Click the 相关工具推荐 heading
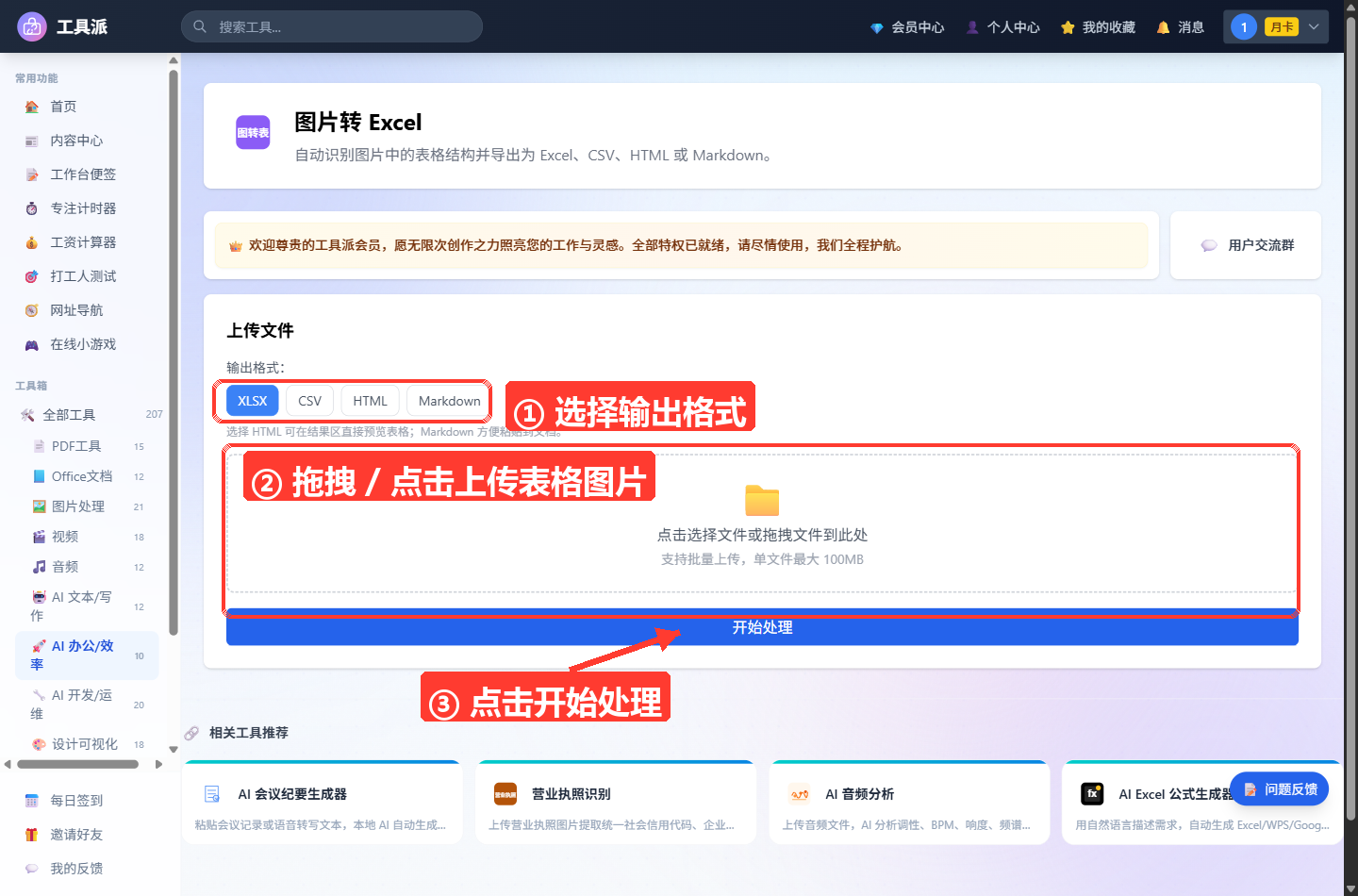 pyautogui.click(x=249, y=733)
